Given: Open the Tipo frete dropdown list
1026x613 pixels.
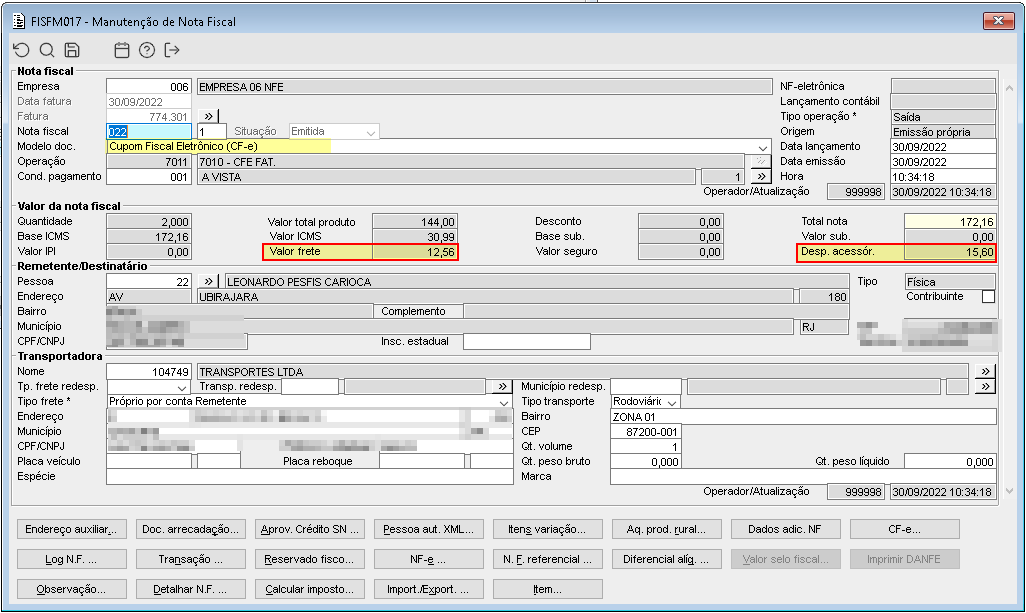Looking at the screenshot, I should [504, 402].
